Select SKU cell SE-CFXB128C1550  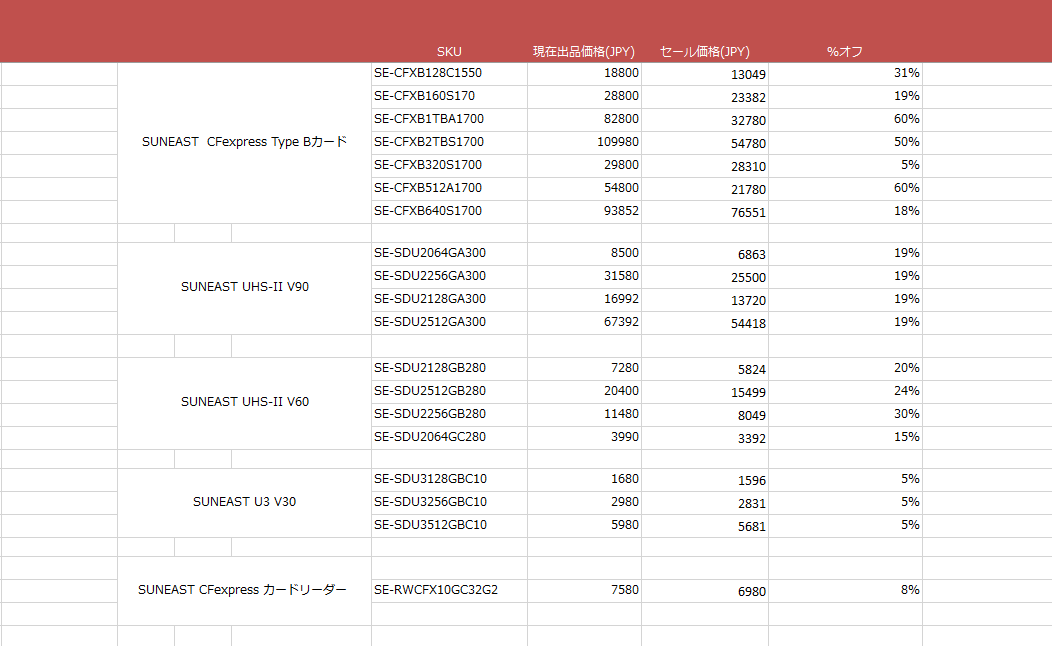tap(449, 74)
